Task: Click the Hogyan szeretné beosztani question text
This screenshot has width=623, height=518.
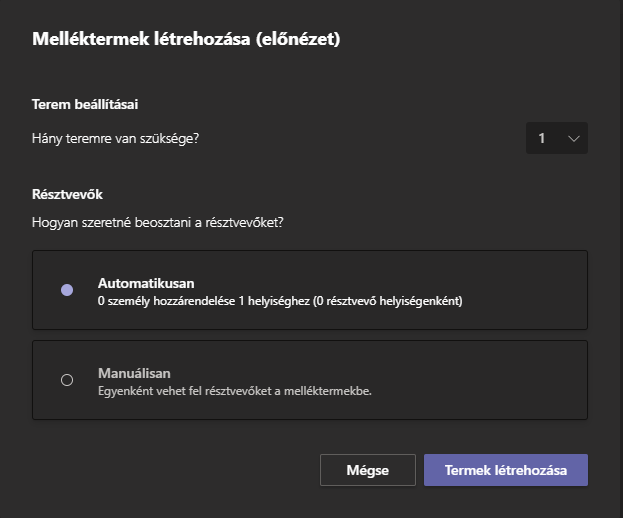Action: pyautogui.click(x=158, y=222)
